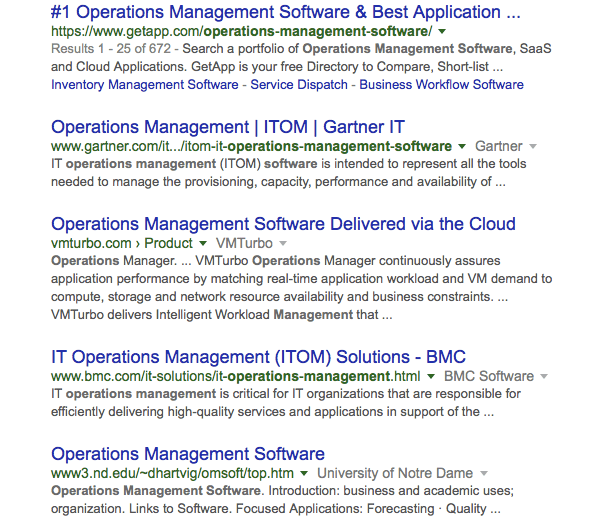590x525 pixels.
Task: Click the gray BMC Software label
Action: pos(489,376)
